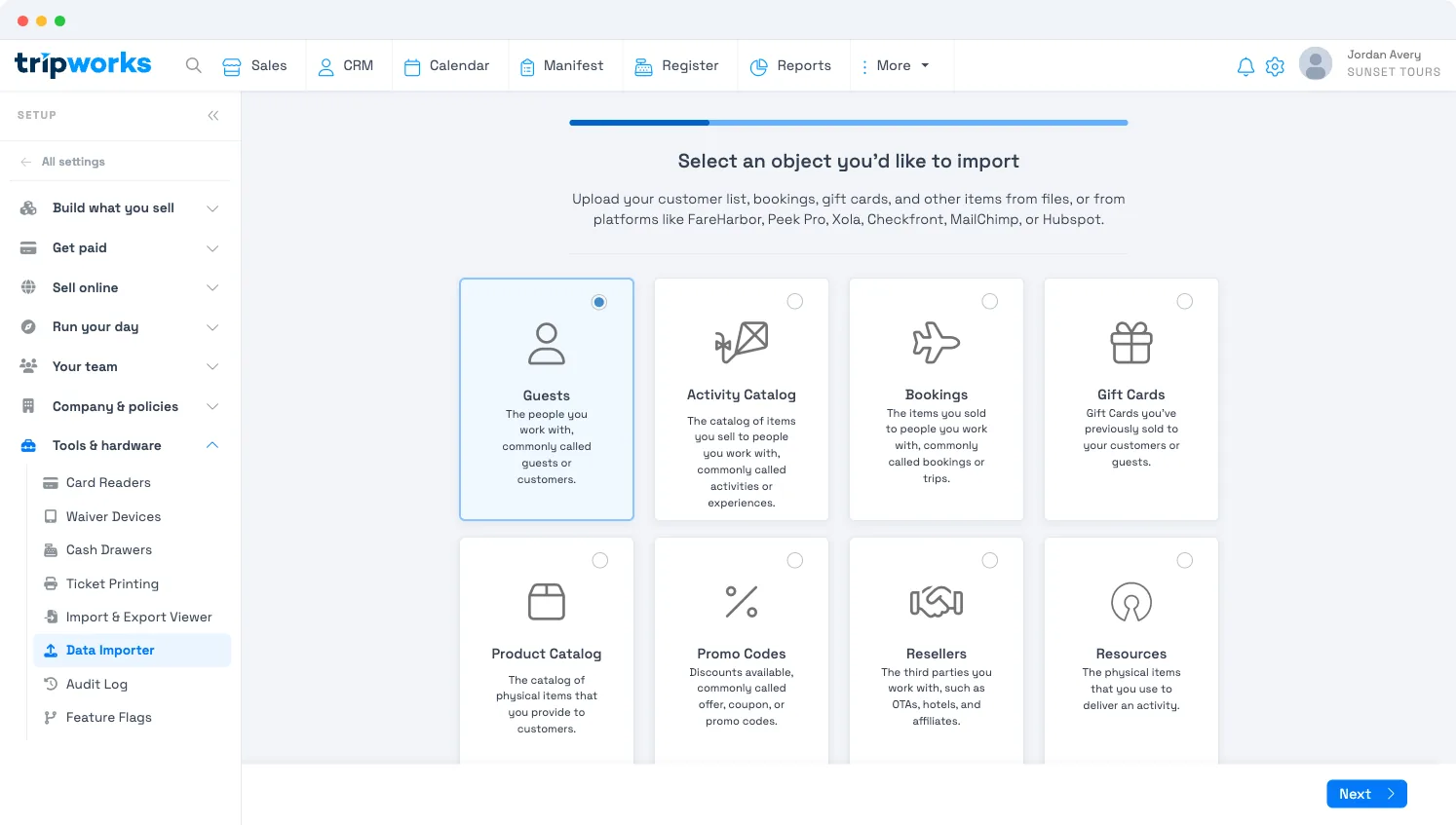1456x825 pixels.
Task: Click the Promo Codes card title
Action: (742, 654)
